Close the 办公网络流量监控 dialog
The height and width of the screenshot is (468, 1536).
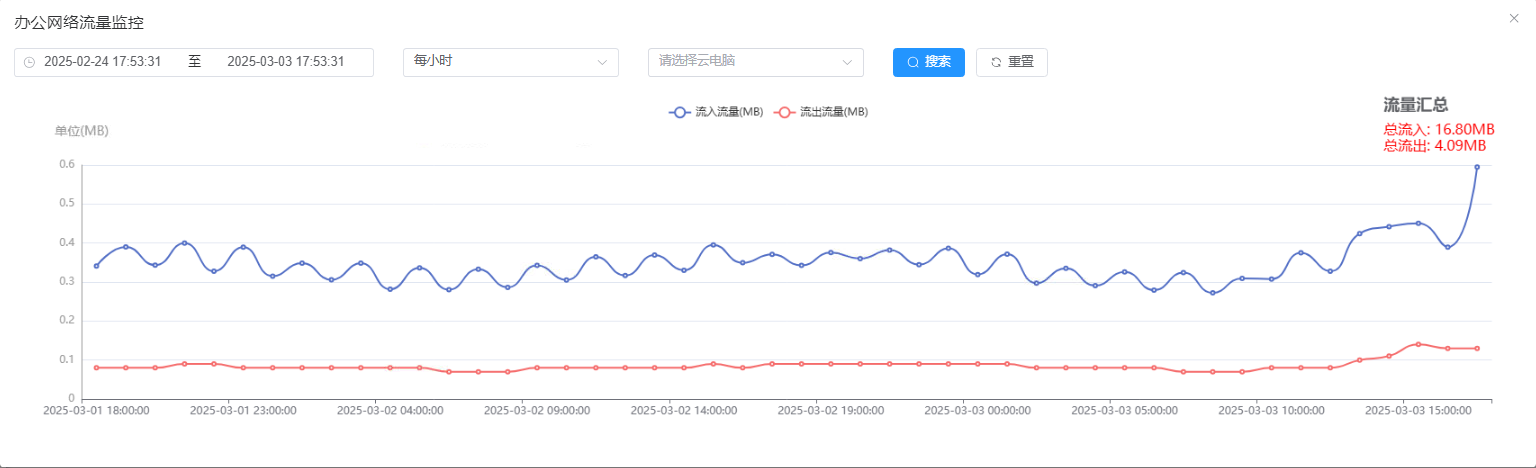tap(1513, 18)
